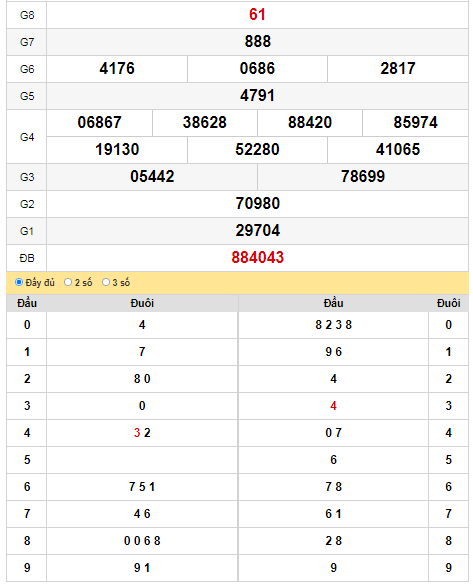Click G6 number 0686
The width and height of the screenshot is (473, 586).
click(x=257, y=69)
